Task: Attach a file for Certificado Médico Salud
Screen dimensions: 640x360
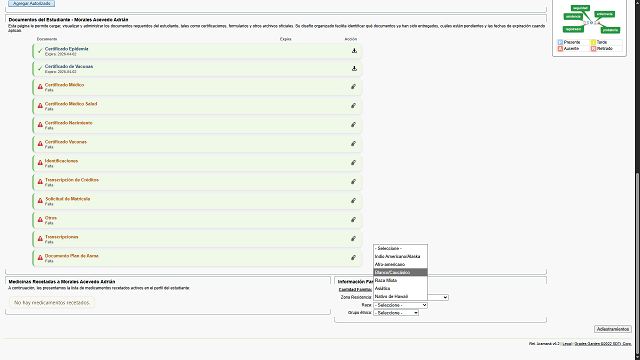Action: pyautogui.click(x=353, y=106)
